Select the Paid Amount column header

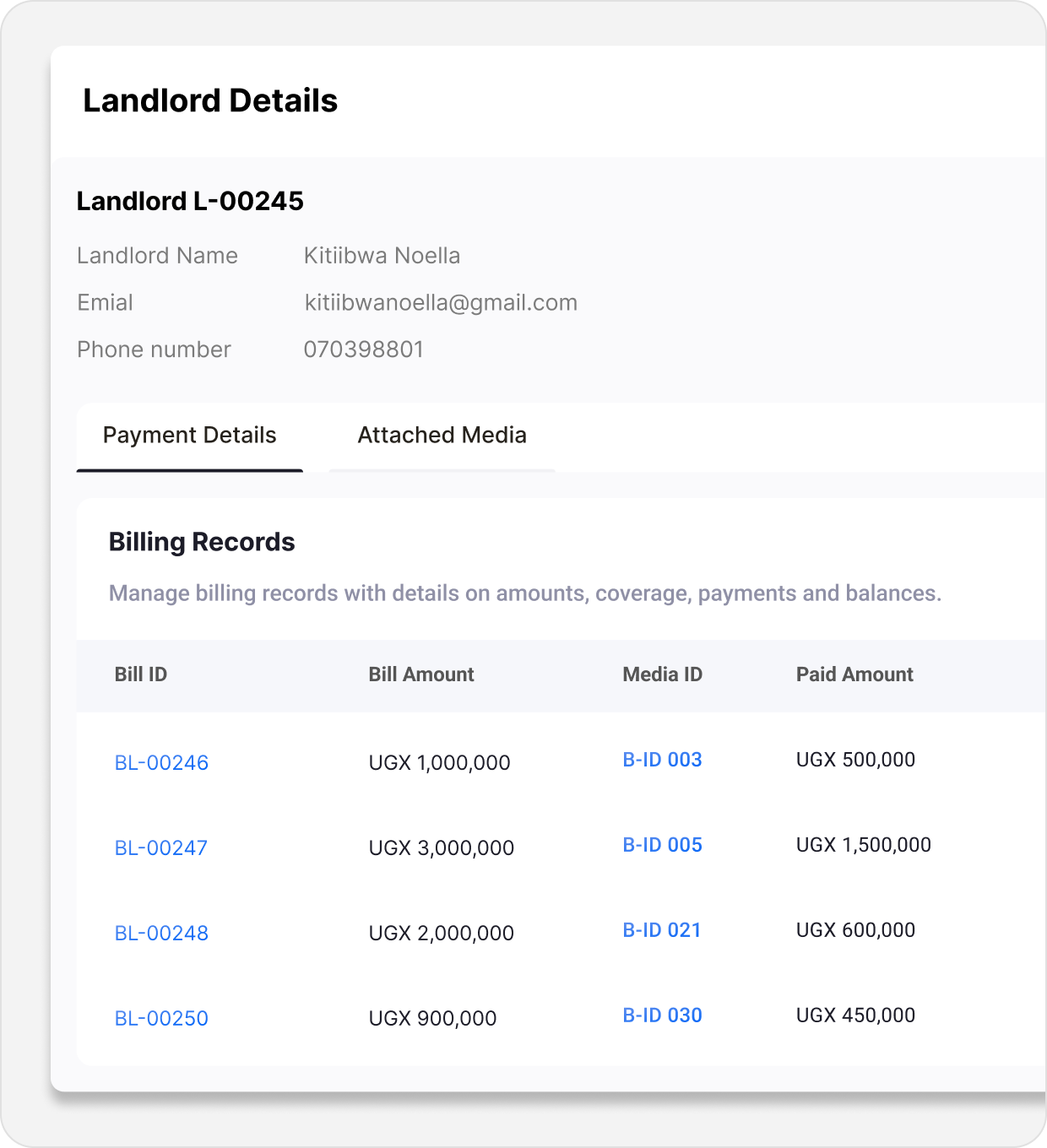coord(854,674)
